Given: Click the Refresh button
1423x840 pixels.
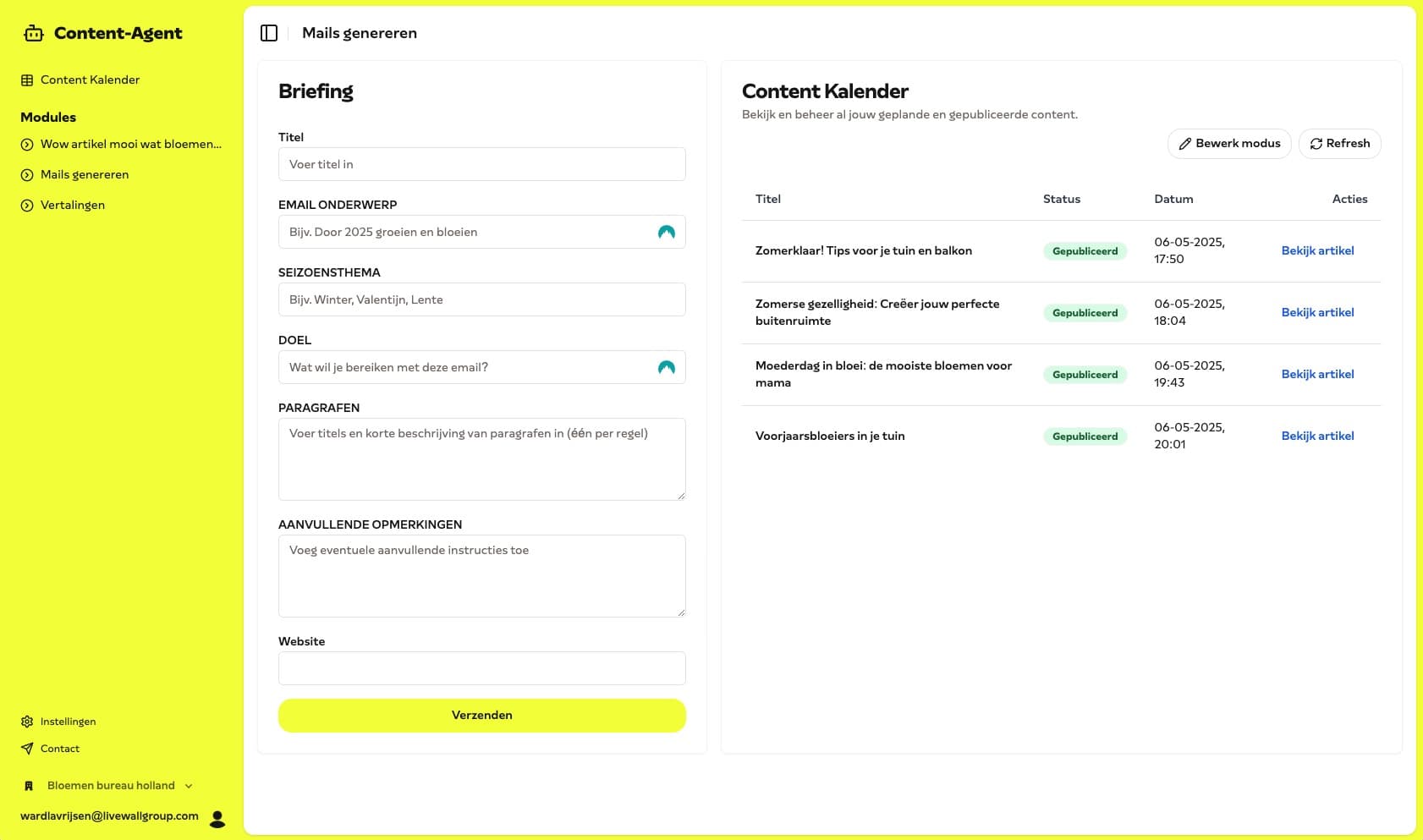Looking at the screenshot, I should tap(1339, 144).
